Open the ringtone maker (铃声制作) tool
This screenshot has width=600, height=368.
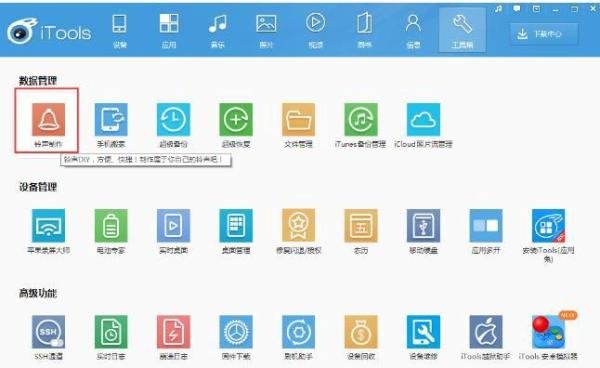pyautogui.click(x=48, y=119)
